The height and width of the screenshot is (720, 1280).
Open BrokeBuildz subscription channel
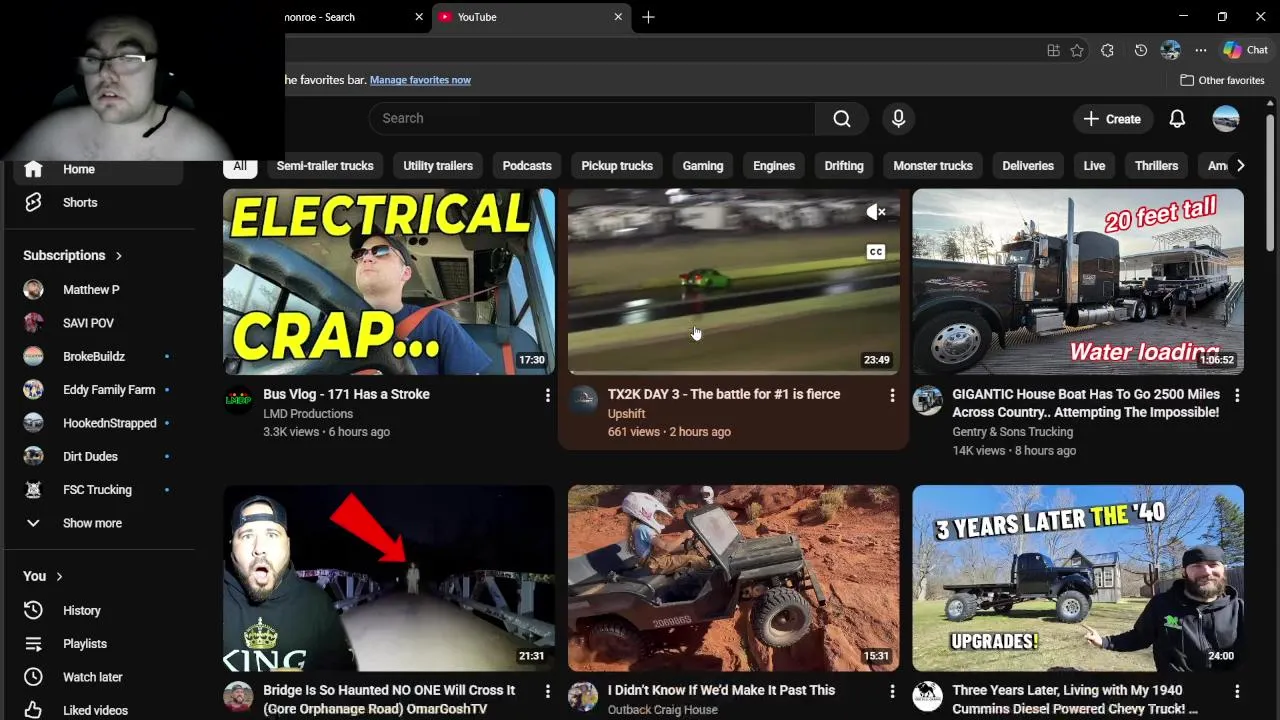(x=98, y=356)
